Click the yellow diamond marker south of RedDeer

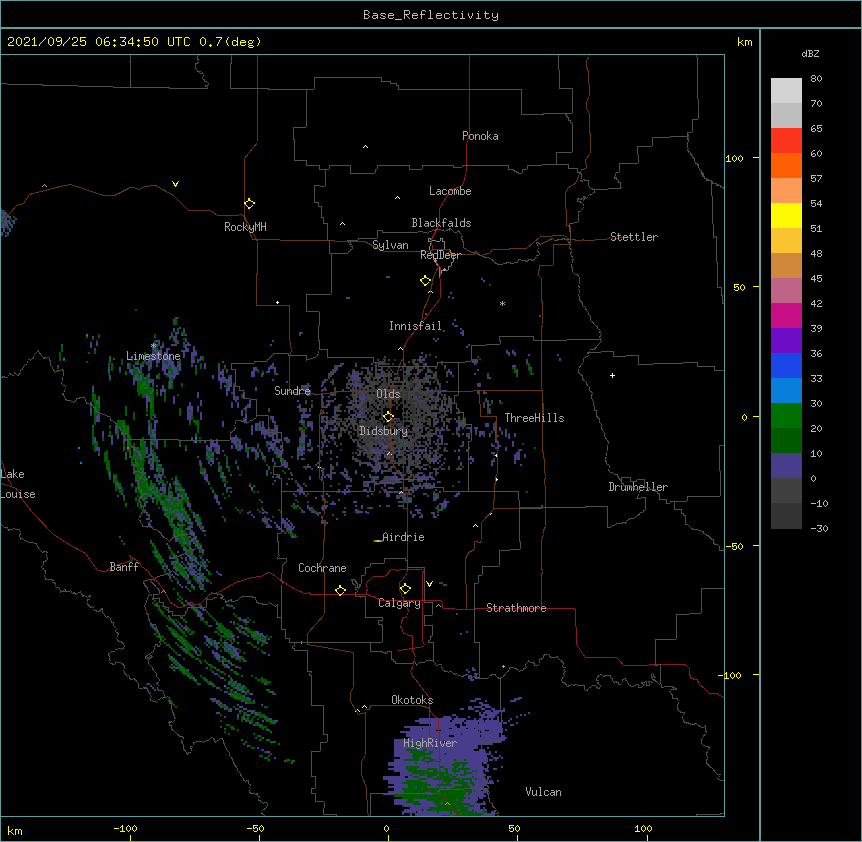425,281
